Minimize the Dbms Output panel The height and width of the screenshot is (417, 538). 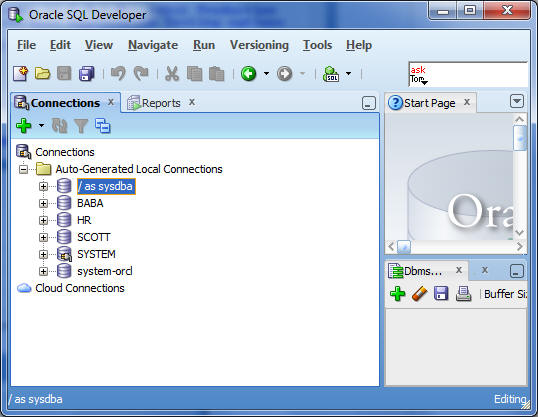[517, 271]
